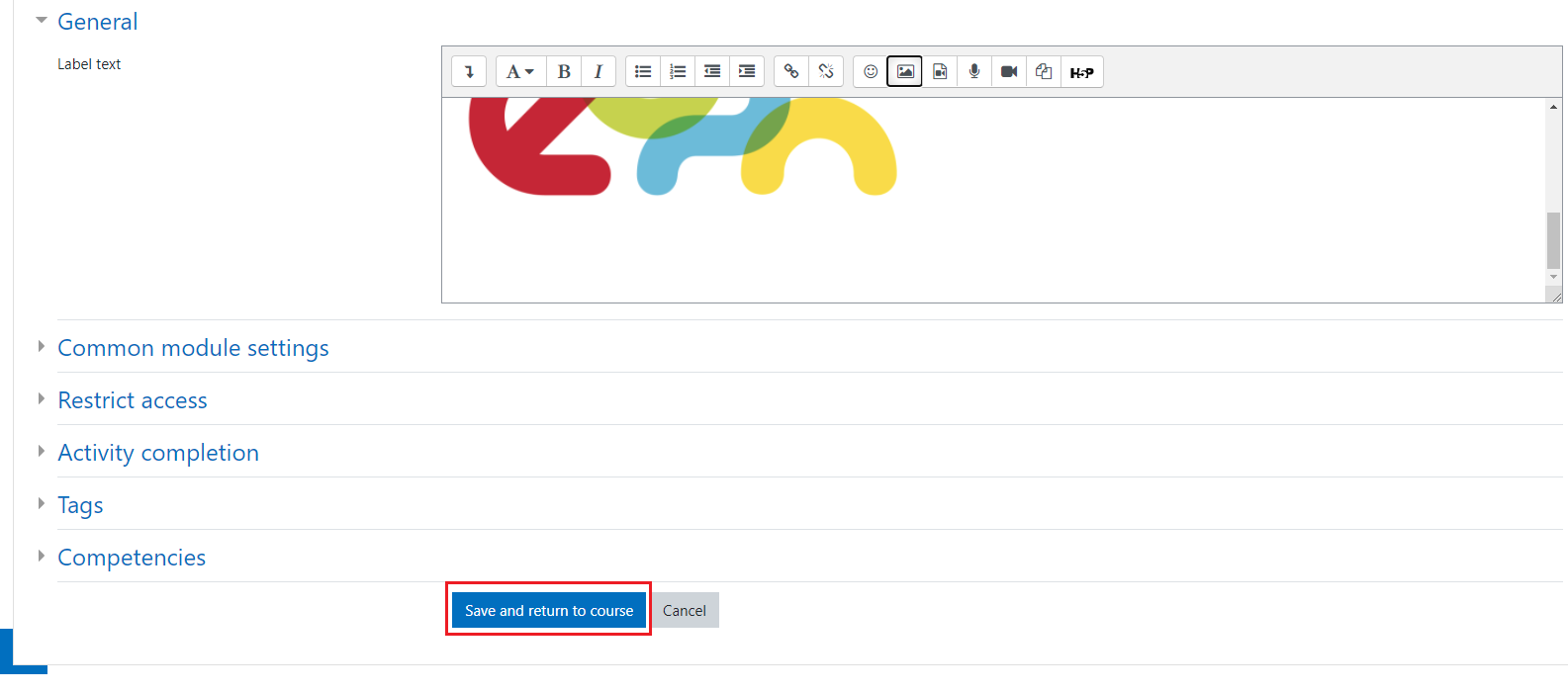The image size is (1568, 693).
Task: Click the outdent icon
Action: pos(712,71)
